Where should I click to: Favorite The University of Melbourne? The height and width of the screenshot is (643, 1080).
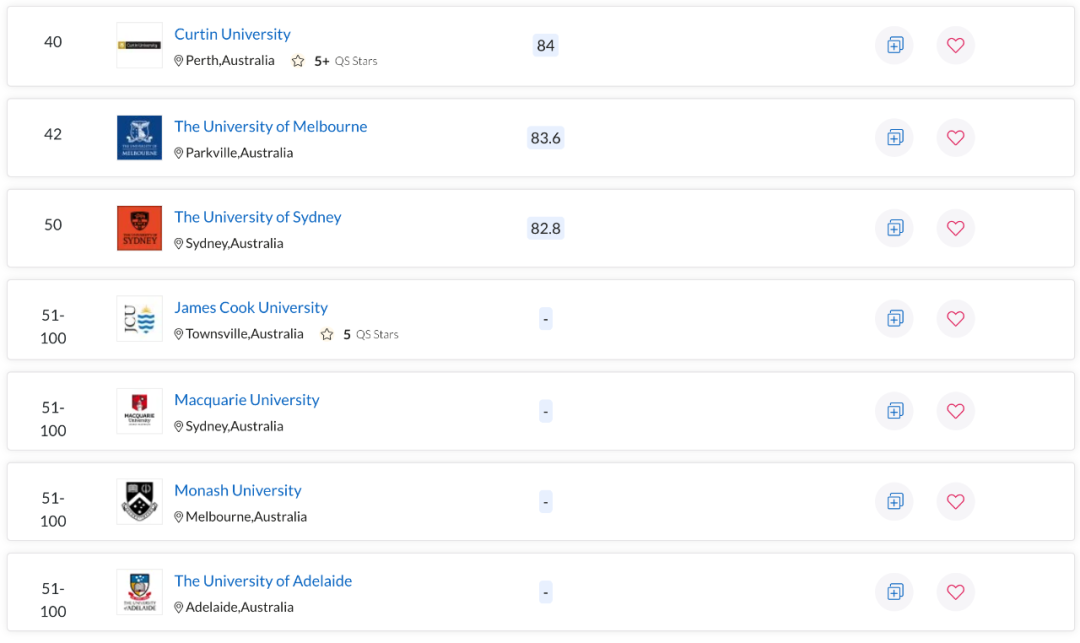[x=955, y=137]
